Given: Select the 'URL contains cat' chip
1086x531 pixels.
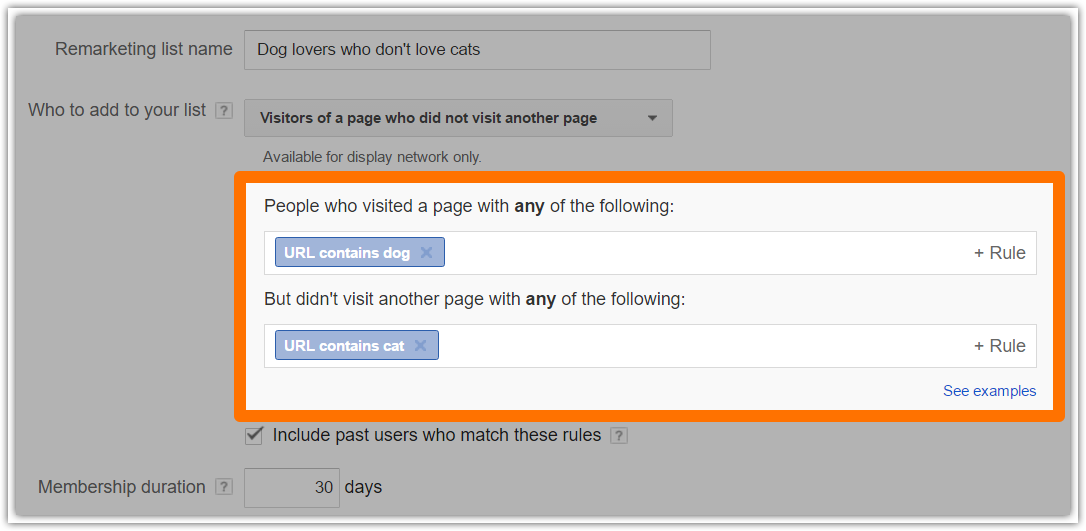Looking at the screenshot, I should pyautogui.click(x=344, y=345).
